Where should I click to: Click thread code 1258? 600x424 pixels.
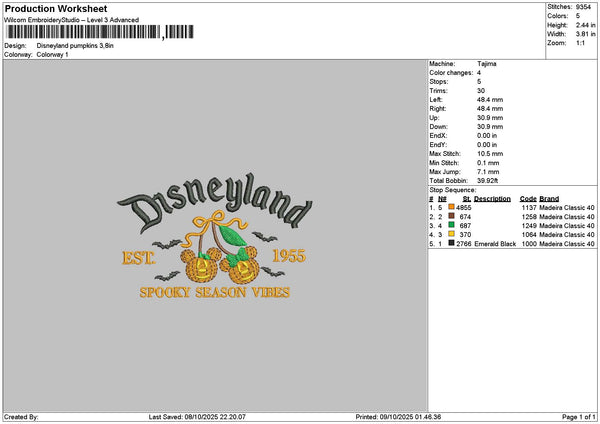coord(529,217)
